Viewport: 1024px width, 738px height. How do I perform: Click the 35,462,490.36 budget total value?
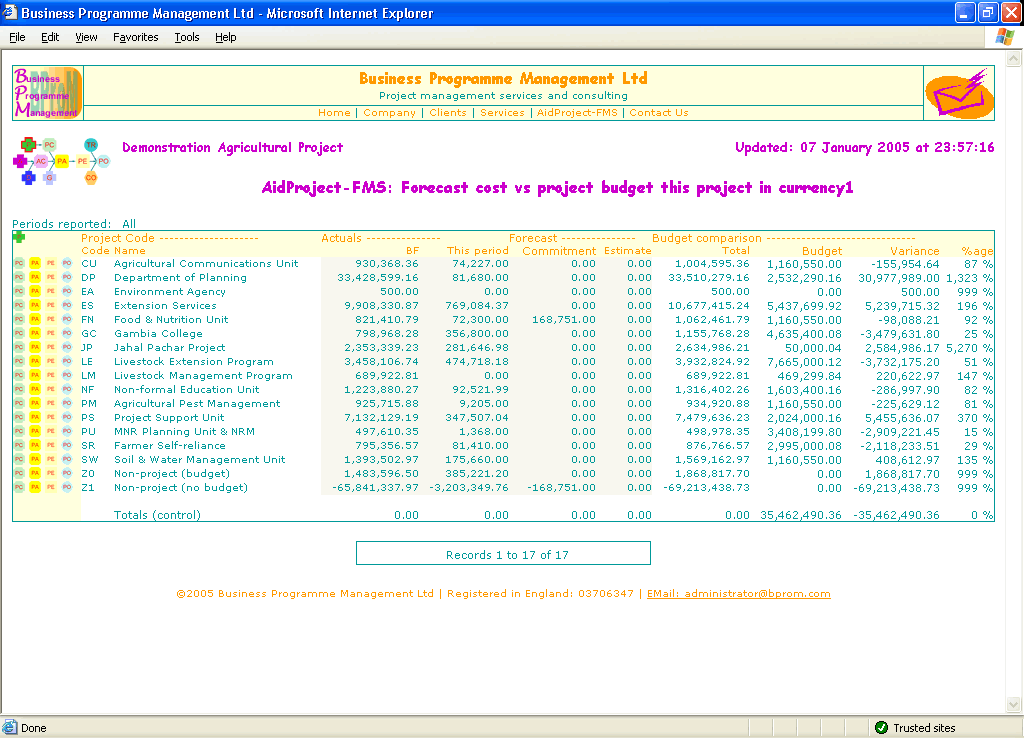(x=801, y=515)
